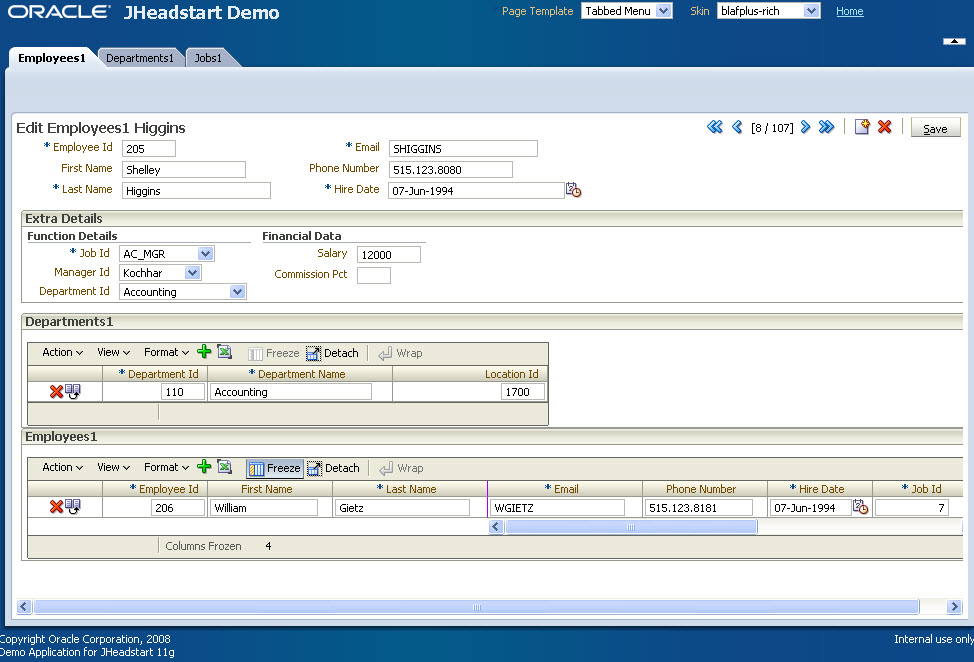Open the Job Id dropdown
Screen dimensions: 974x662
tap(166, 253)
